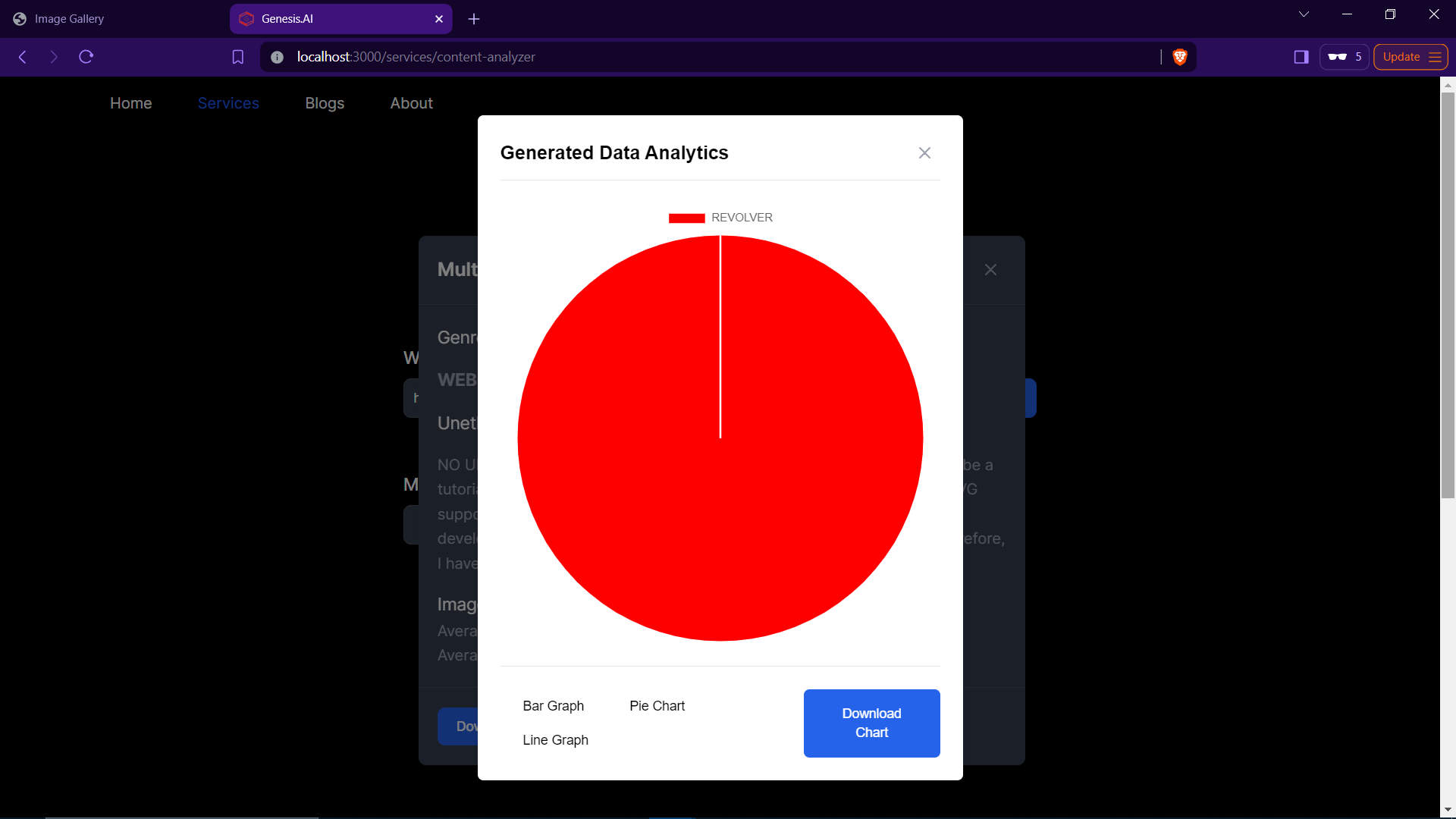Open the Brave sidebar panel
Screen dimensions: 1456x819
point(1301,57)
